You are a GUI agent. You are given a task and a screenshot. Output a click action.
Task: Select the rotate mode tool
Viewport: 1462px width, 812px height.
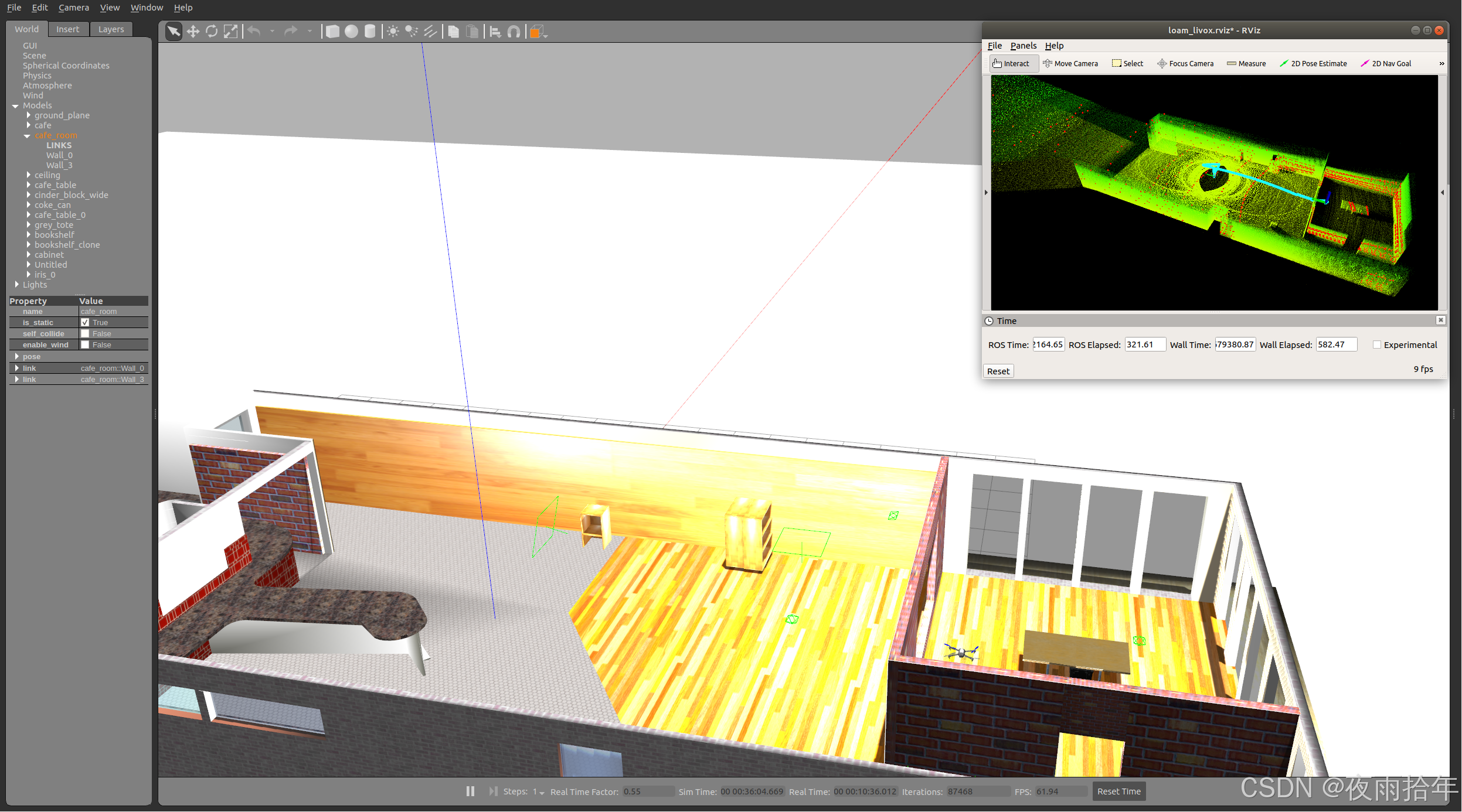[212, 32]
